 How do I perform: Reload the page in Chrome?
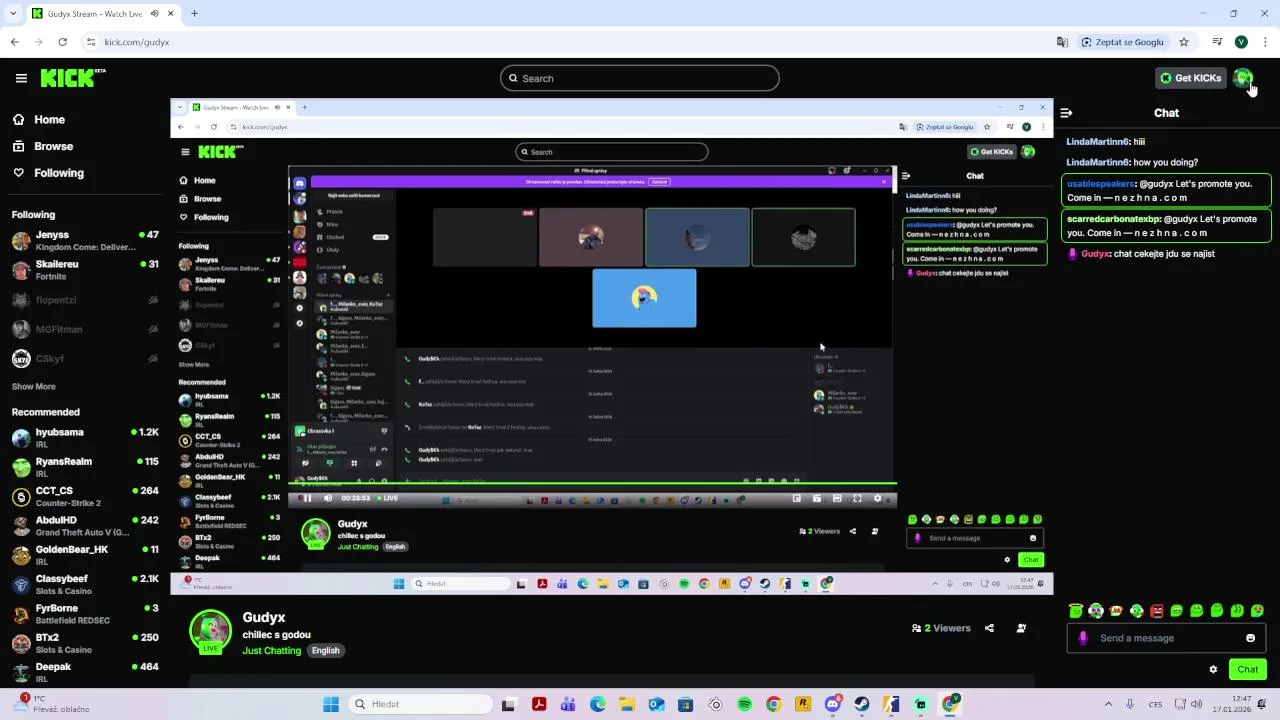[62, 42]
